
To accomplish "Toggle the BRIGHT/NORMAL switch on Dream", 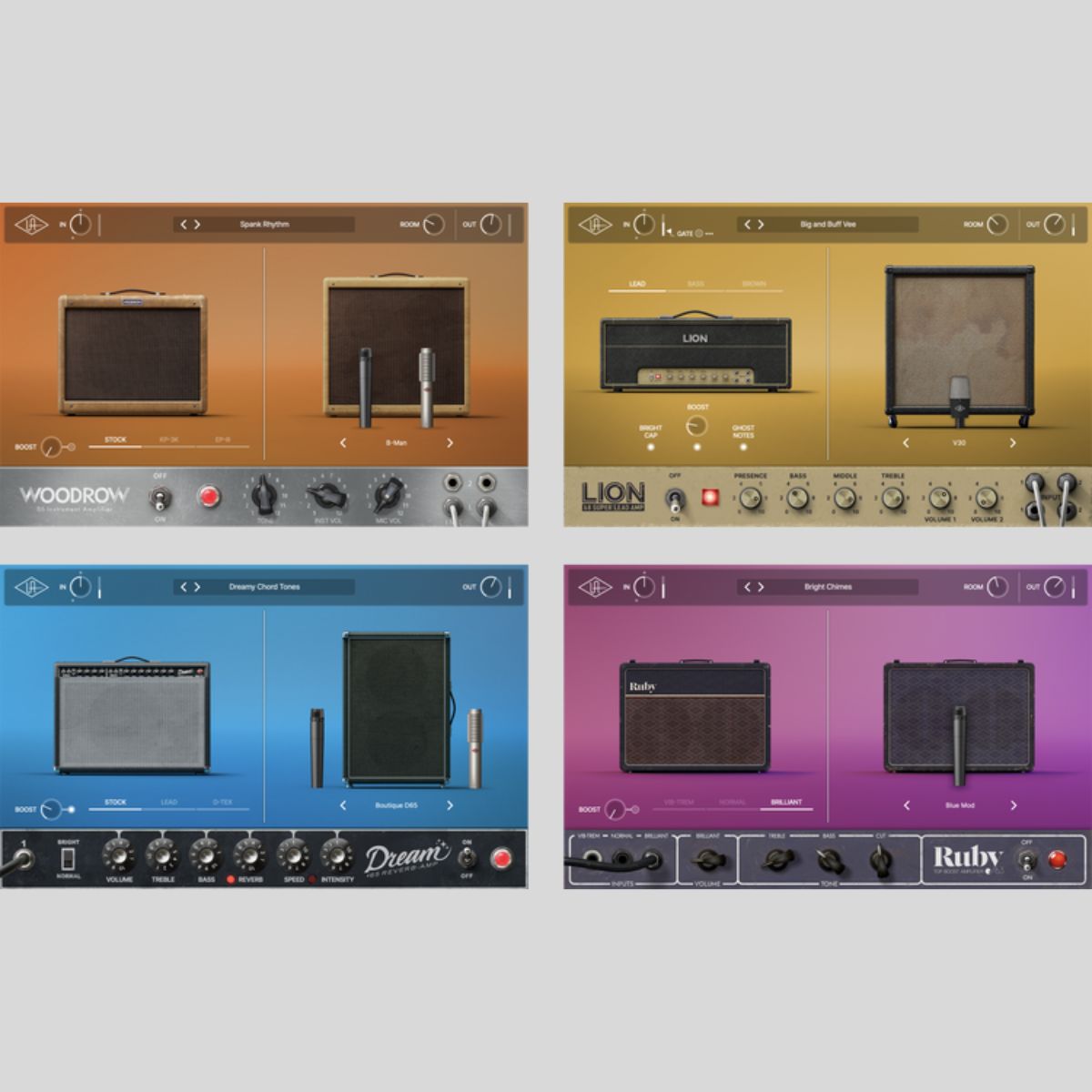I will (x=67, y=857).
